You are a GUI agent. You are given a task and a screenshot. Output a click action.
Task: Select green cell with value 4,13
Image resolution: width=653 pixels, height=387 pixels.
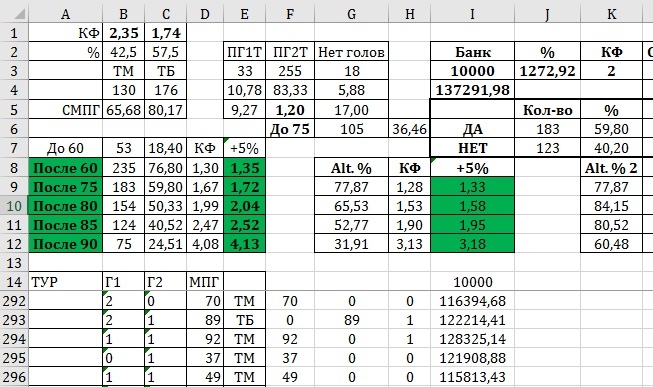tap(244, 244)
